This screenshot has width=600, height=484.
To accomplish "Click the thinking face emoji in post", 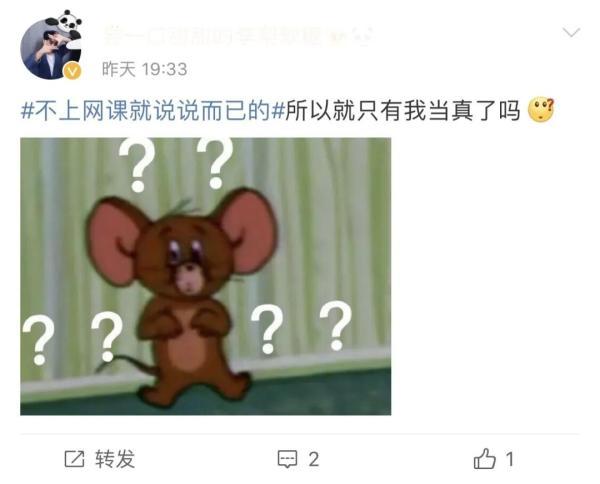I will pyautogui.click(x=541, y=110).
